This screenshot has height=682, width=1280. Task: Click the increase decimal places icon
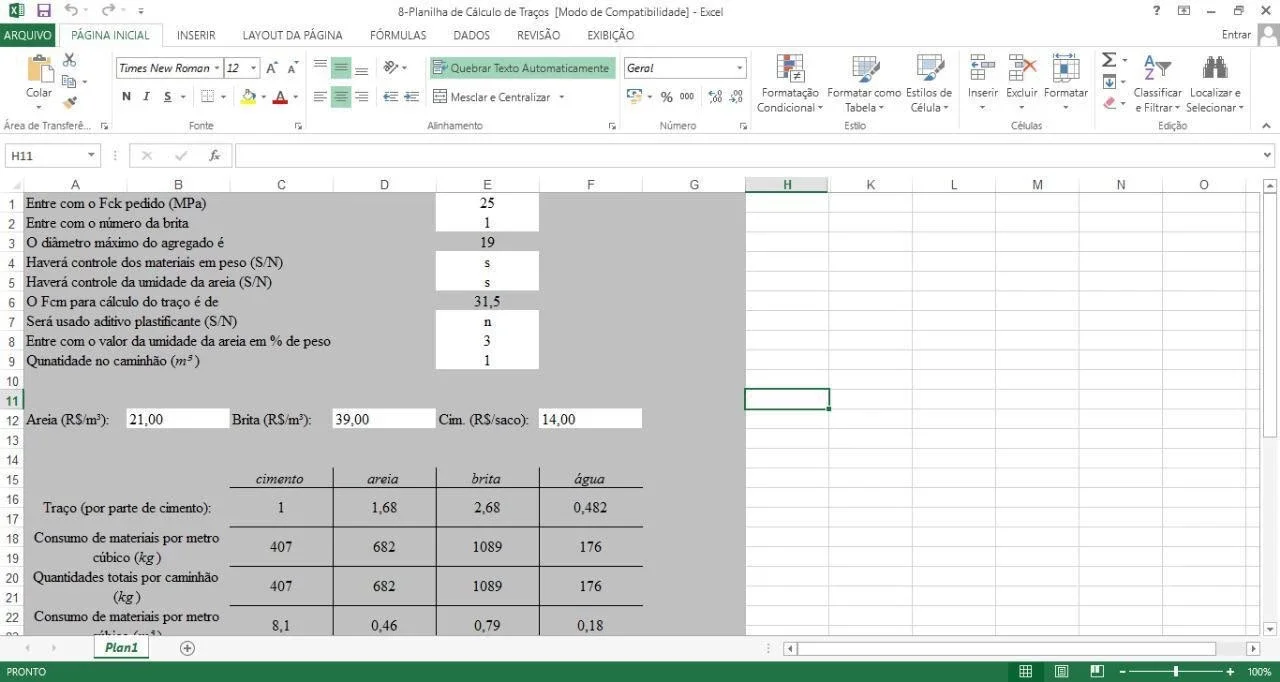[715, 97]
